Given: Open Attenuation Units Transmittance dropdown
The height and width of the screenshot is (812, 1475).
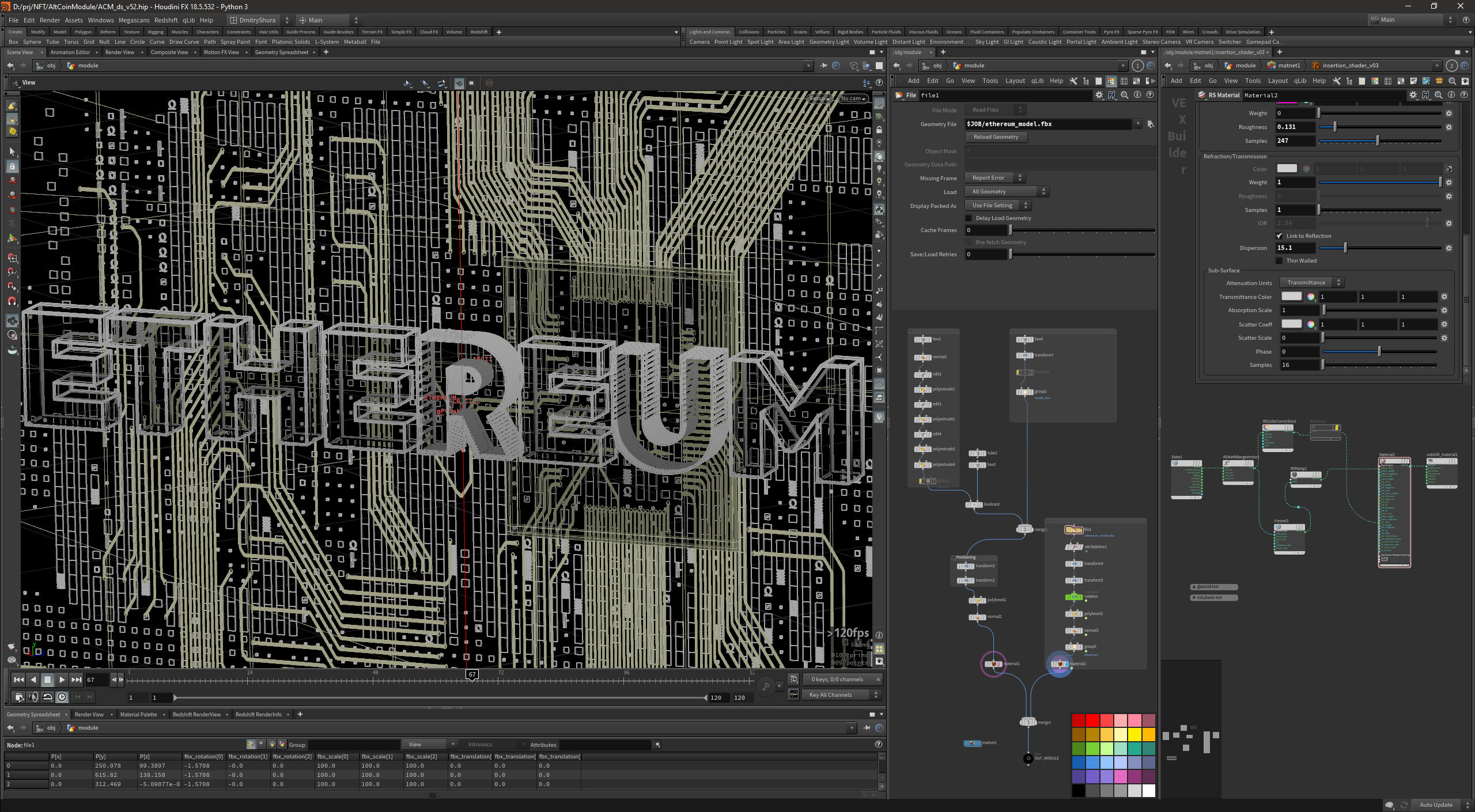Looking at the screenshot, I should 1312,283.
